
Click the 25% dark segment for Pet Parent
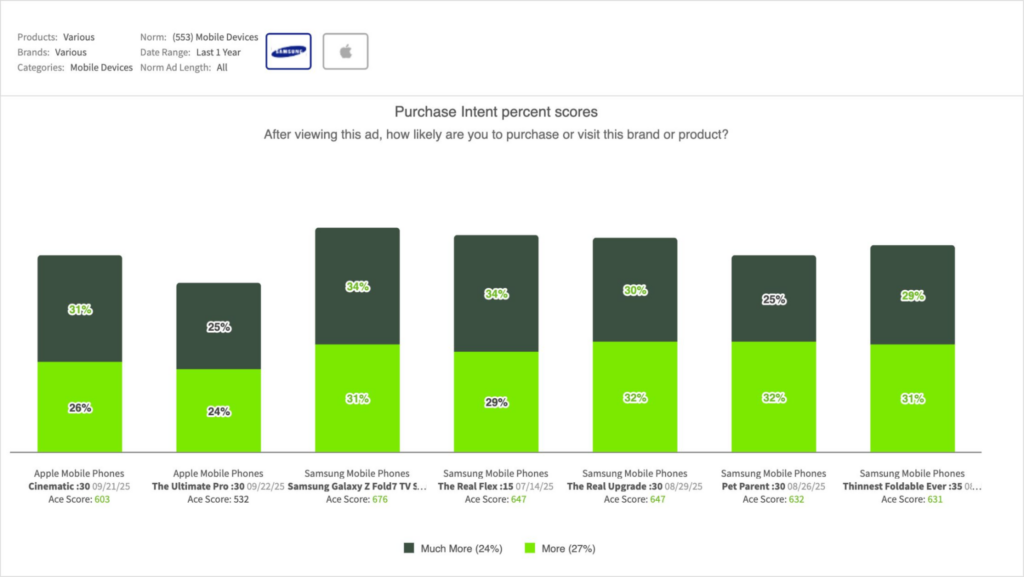pos(773,299)
